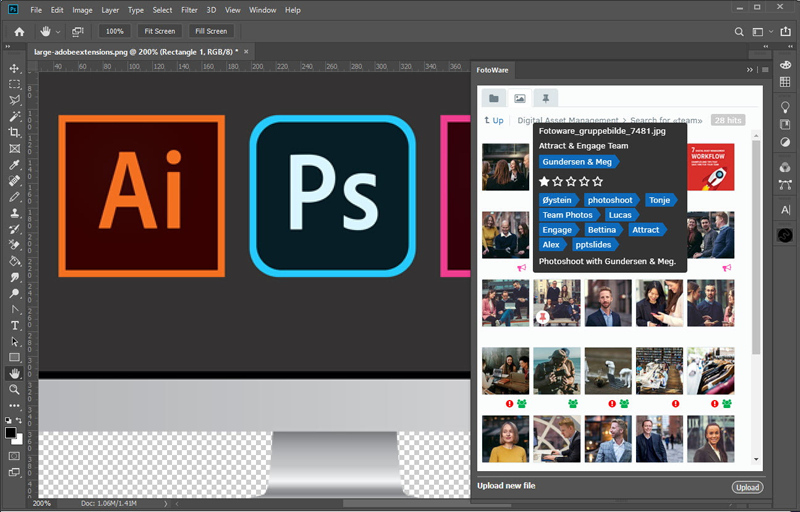Click the Home icon in options bar

click(19, 32)
